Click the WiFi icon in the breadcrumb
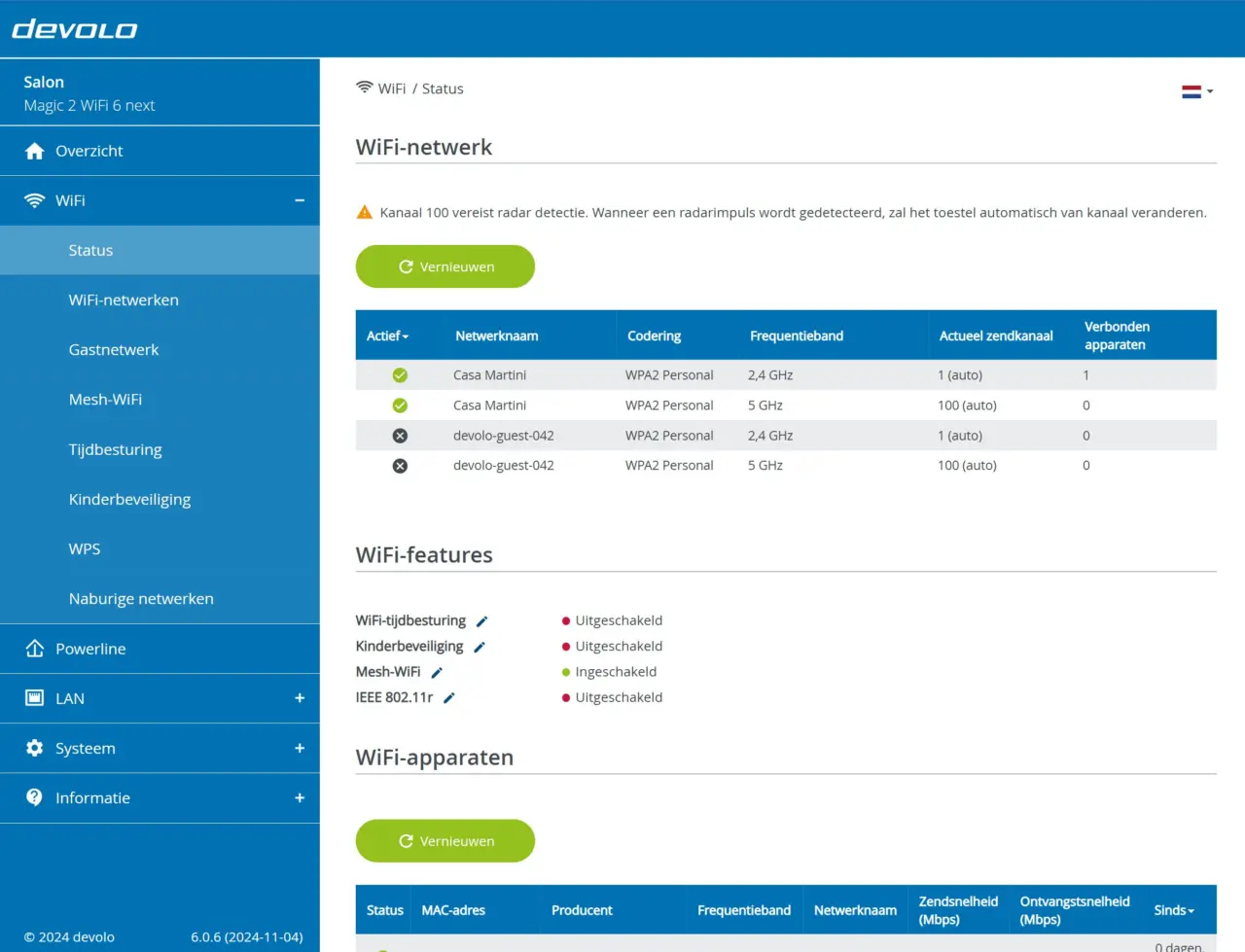Viewport: 1245px width, 952px height. point(365,88)
